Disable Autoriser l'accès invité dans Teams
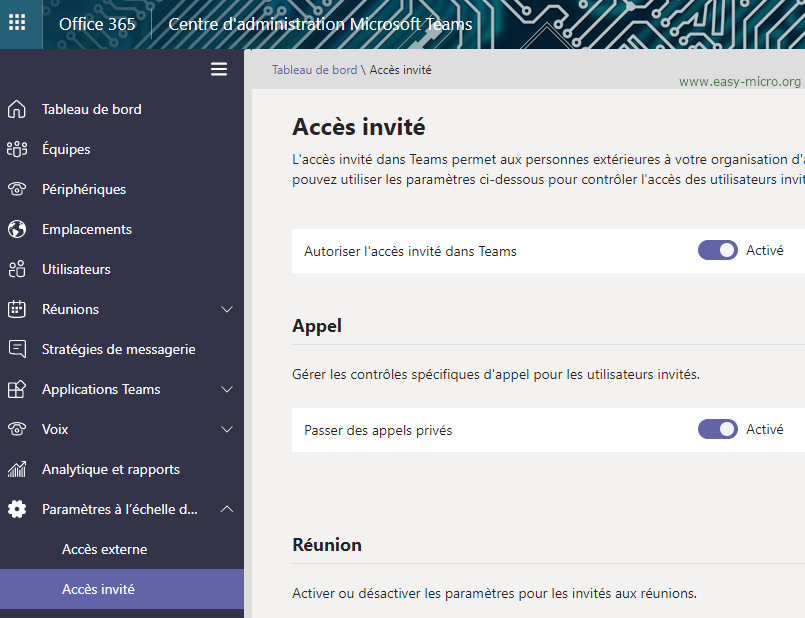Screen dimensions: 805x618 coord(717,250)
